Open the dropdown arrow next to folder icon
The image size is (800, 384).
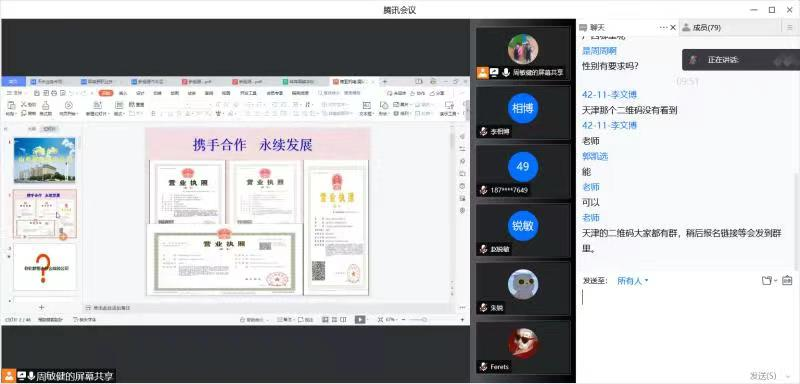tap(776, 281)
